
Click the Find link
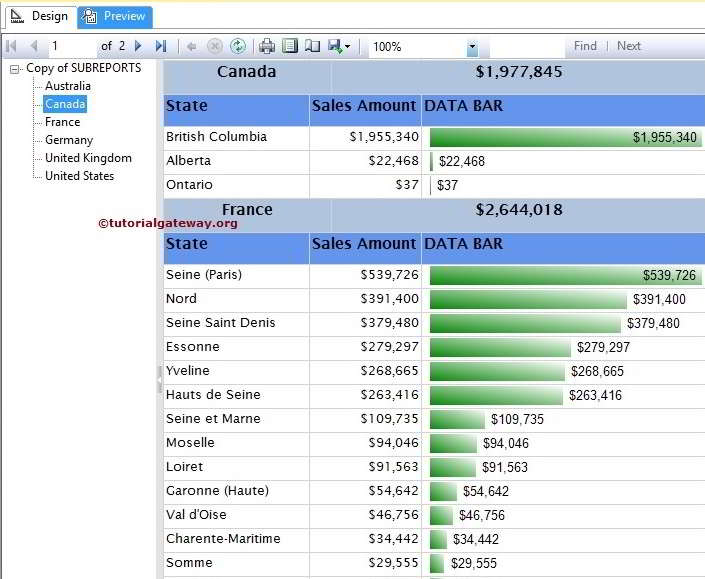(585, 46)
